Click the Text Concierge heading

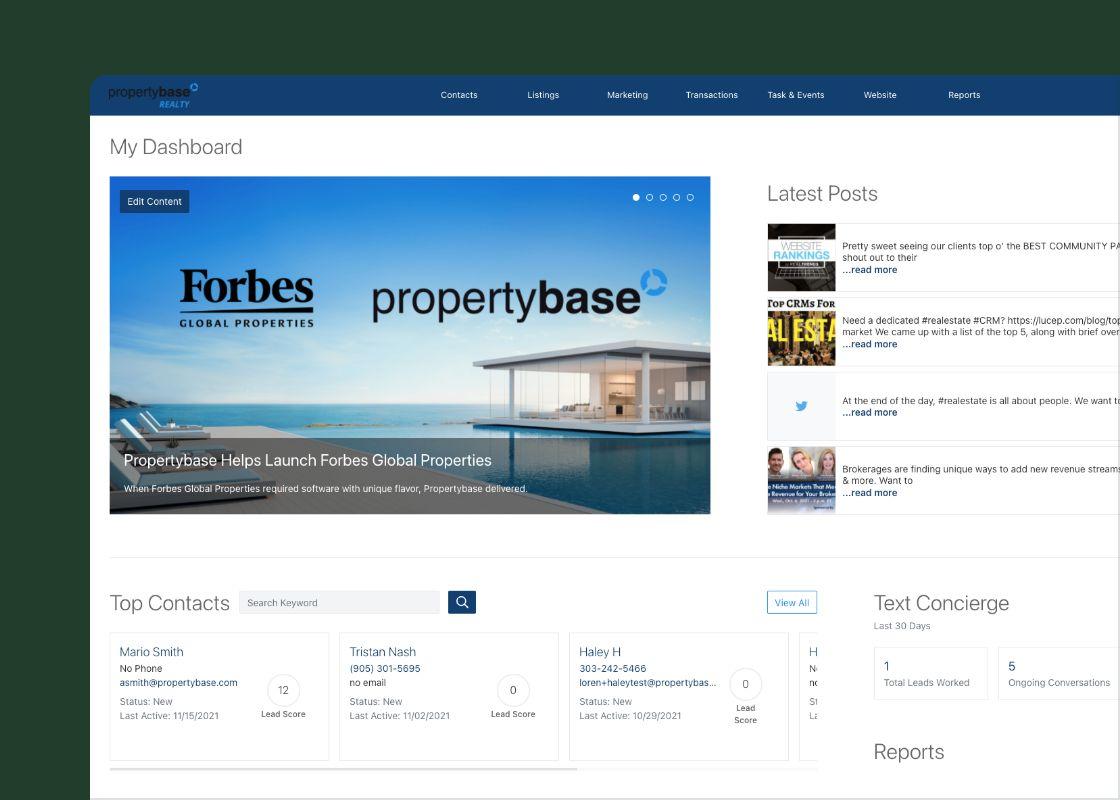[x=941, y=604]
